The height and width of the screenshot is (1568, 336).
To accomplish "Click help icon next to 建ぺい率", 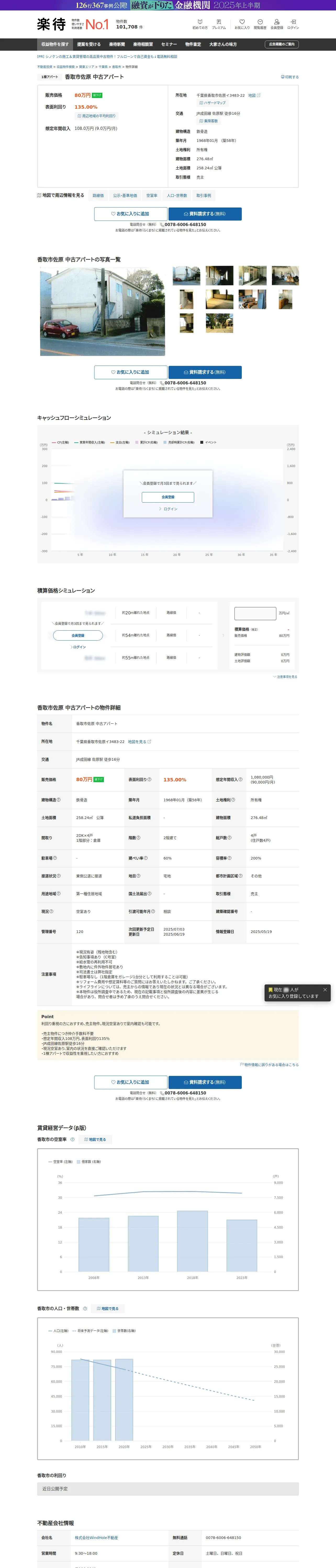I will pyautogui.click(x=145, y=858).
